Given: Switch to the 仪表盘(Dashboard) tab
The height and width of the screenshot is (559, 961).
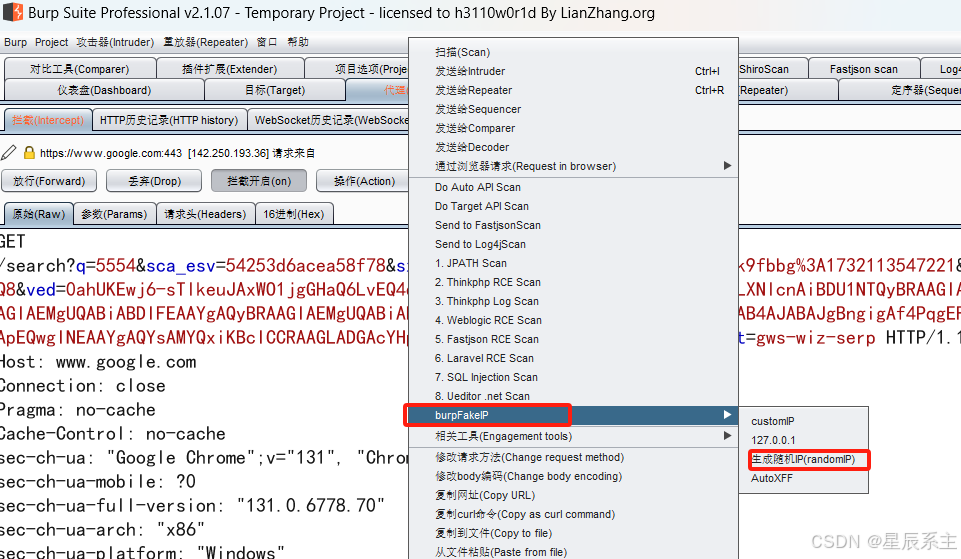Looking at the screenshot, I should point(104,90).
